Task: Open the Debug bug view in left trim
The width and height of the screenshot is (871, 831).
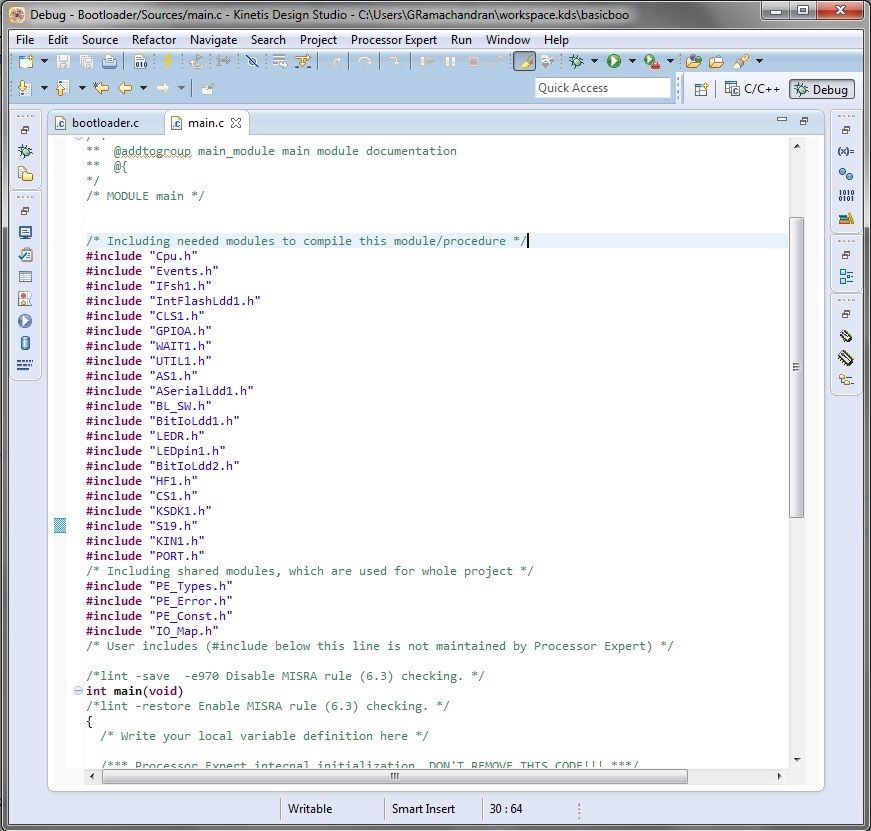Action: 25,152
